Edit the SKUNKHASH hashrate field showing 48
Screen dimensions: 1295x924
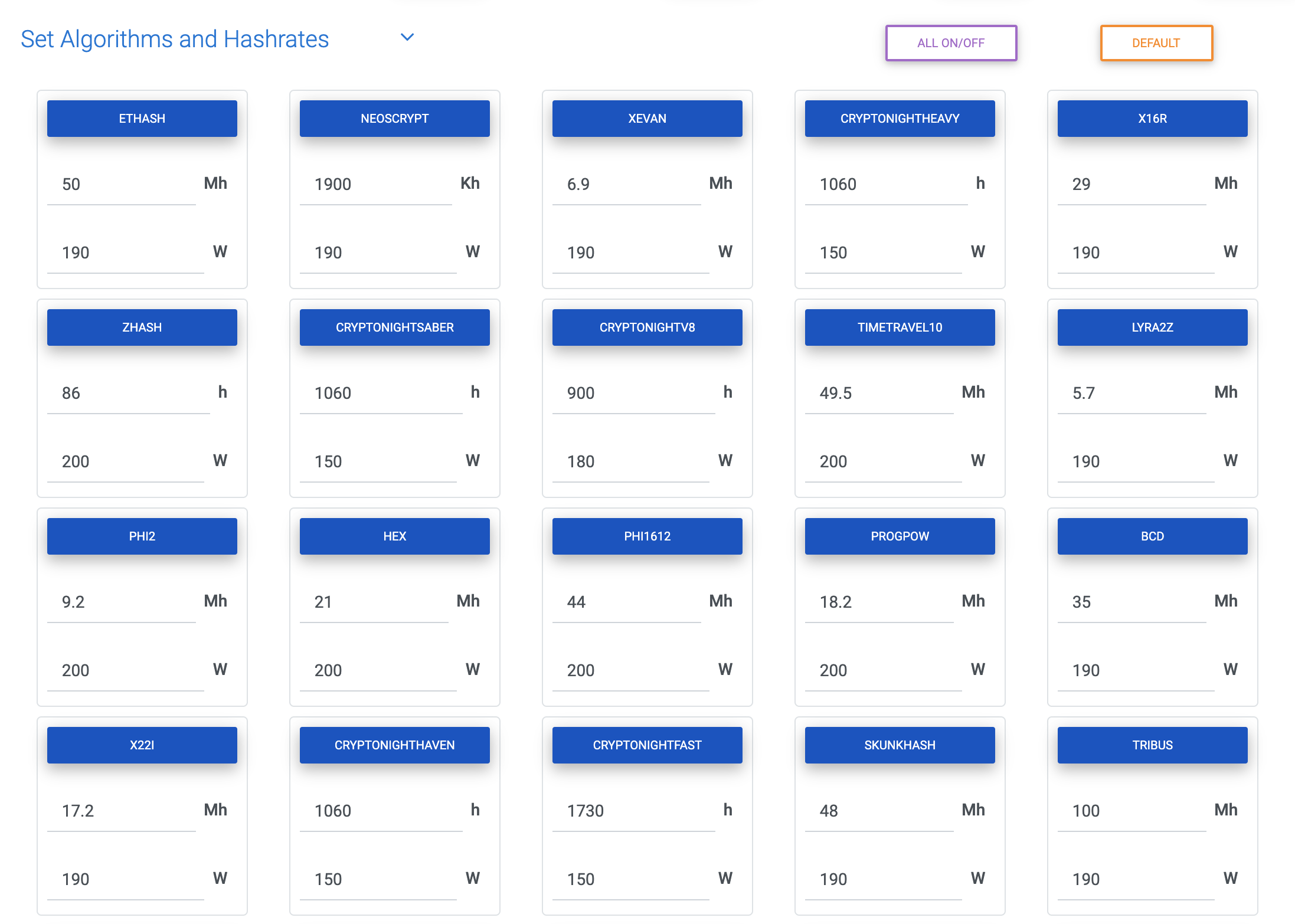pos(879,811)
